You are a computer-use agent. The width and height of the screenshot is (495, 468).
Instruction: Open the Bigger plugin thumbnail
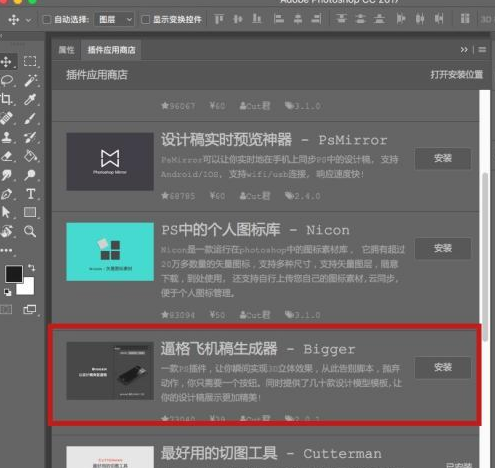point(110,371)
